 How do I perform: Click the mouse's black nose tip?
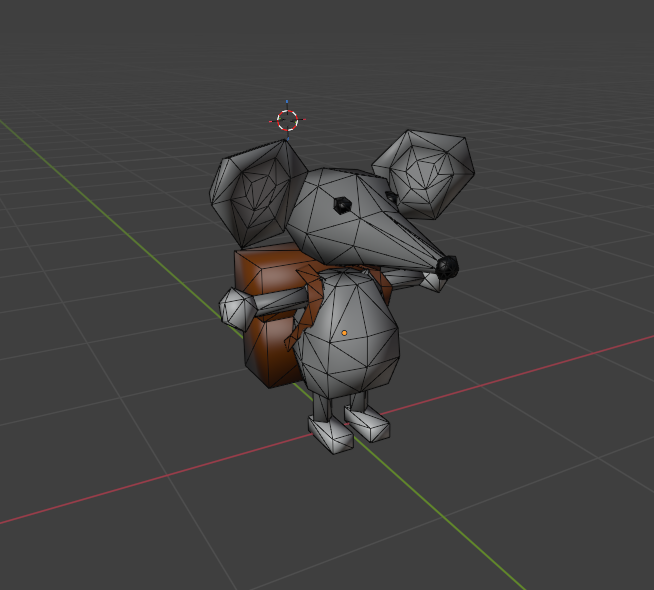coord(447,267)
